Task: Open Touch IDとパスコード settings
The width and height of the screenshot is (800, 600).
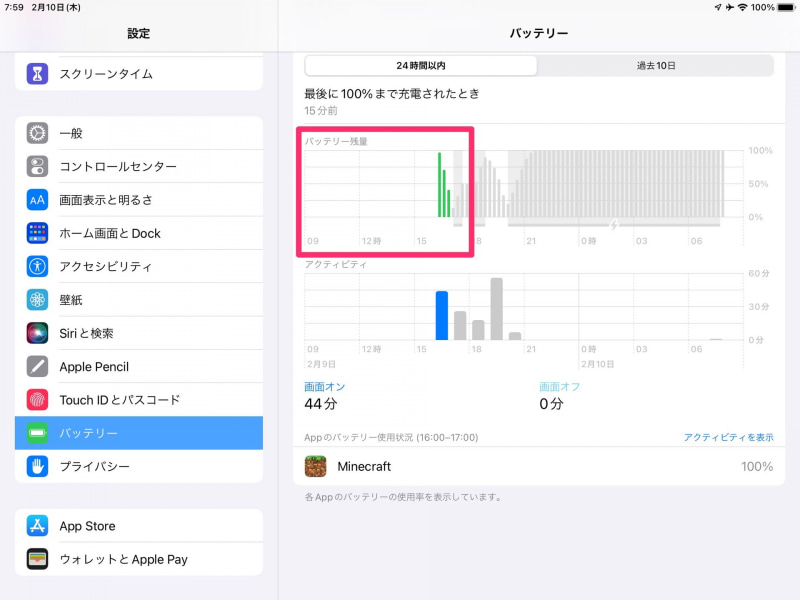Action: (139, 400)
